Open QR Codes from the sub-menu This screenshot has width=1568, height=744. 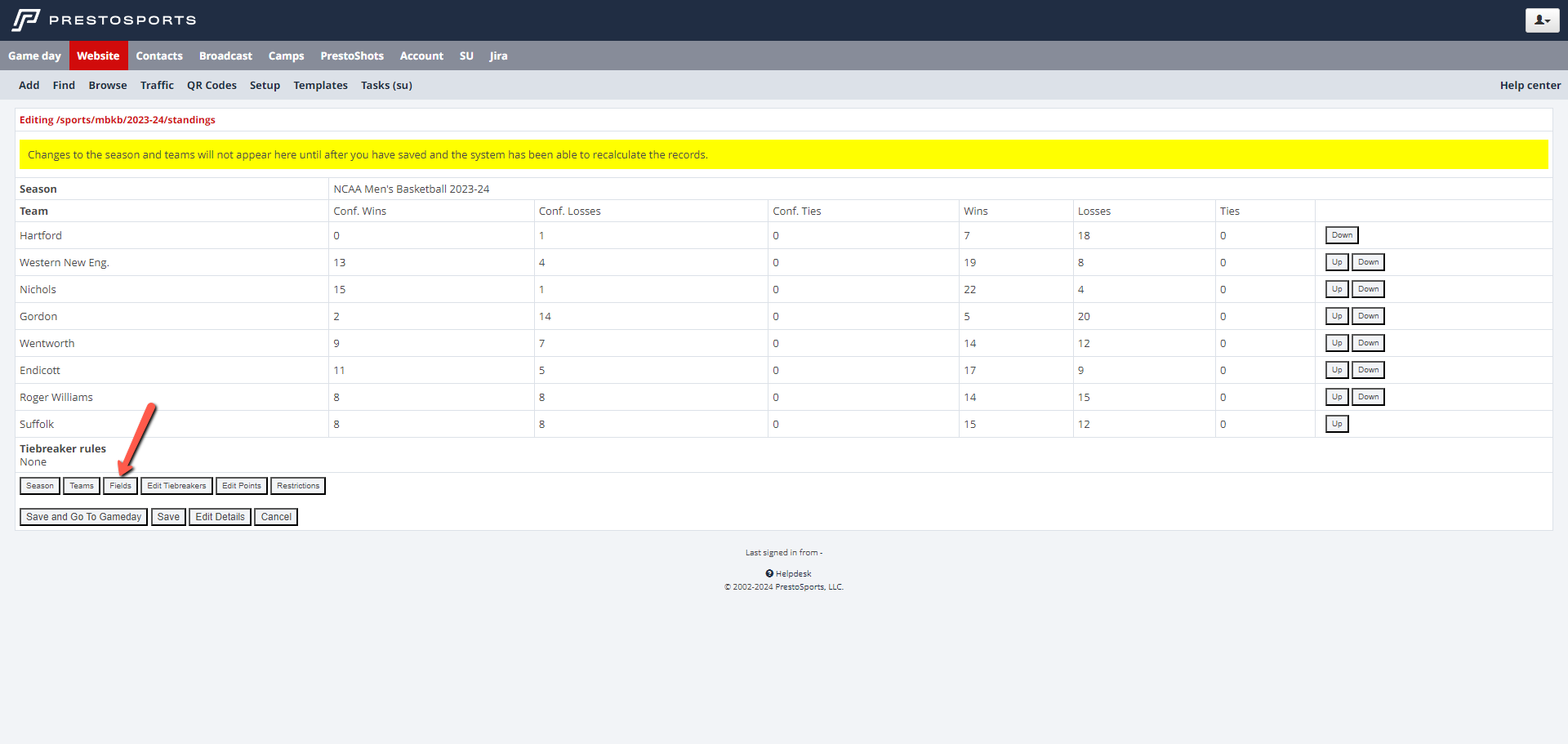point(212,85)
